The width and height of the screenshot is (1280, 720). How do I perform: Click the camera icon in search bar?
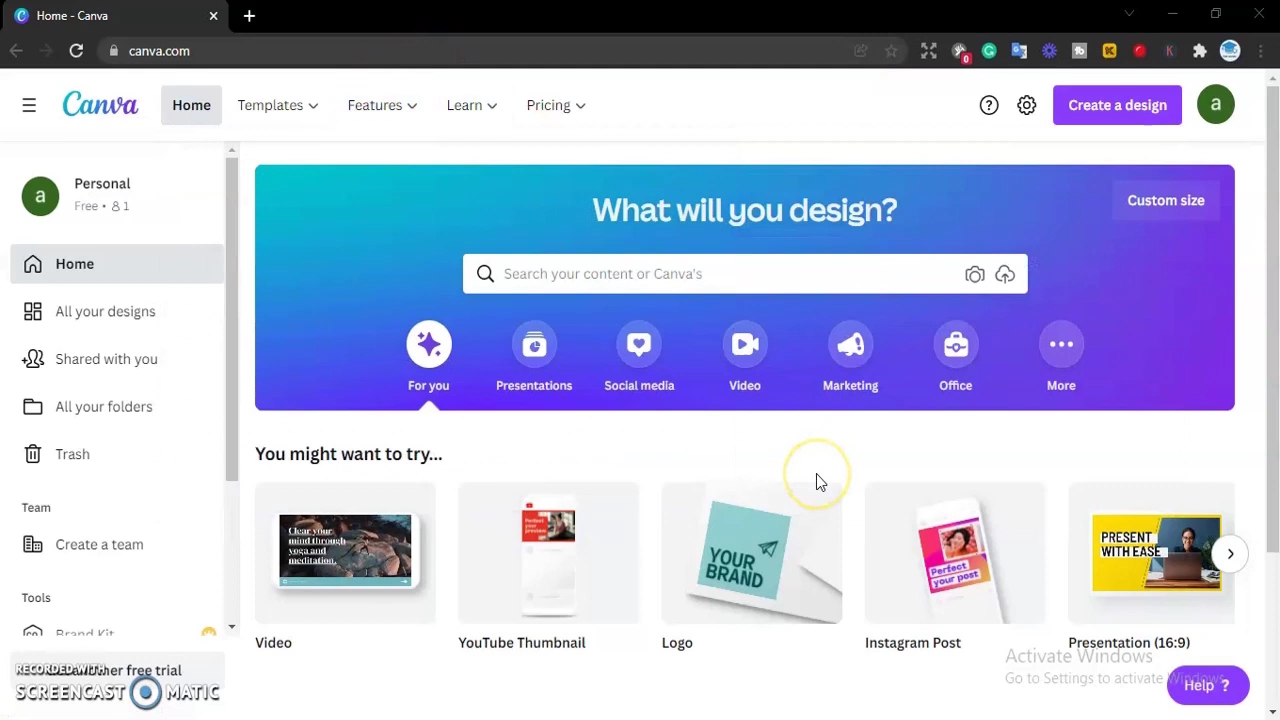[x=974, y=274]
